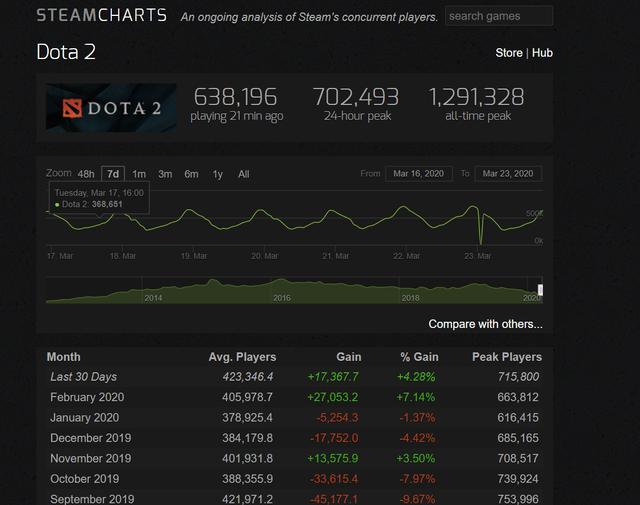
Task: Set chart zoom to 1m
Action: click(x=139, y=174)
